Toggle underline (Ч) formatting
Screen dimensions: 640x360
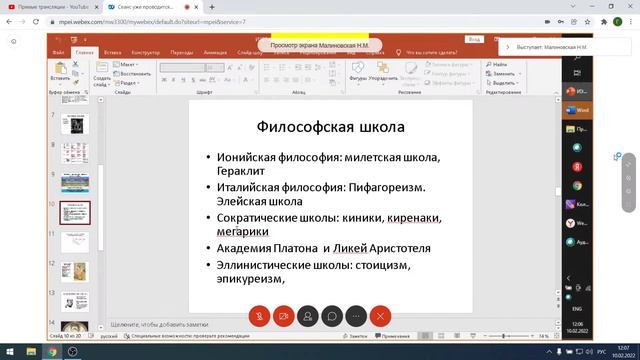coord(183,80)
